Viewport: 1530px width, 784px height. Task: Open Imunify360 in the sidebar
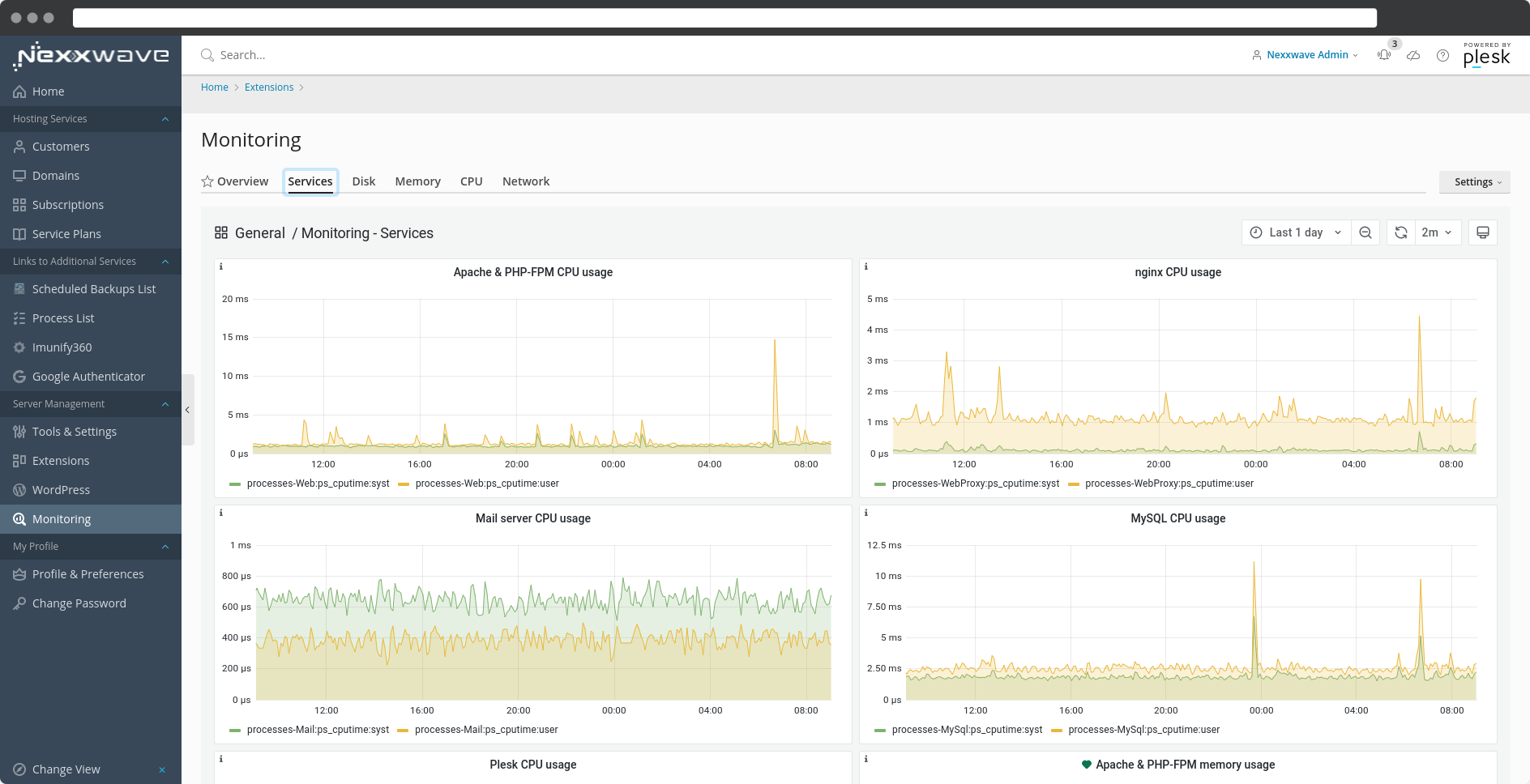[91, 347]
